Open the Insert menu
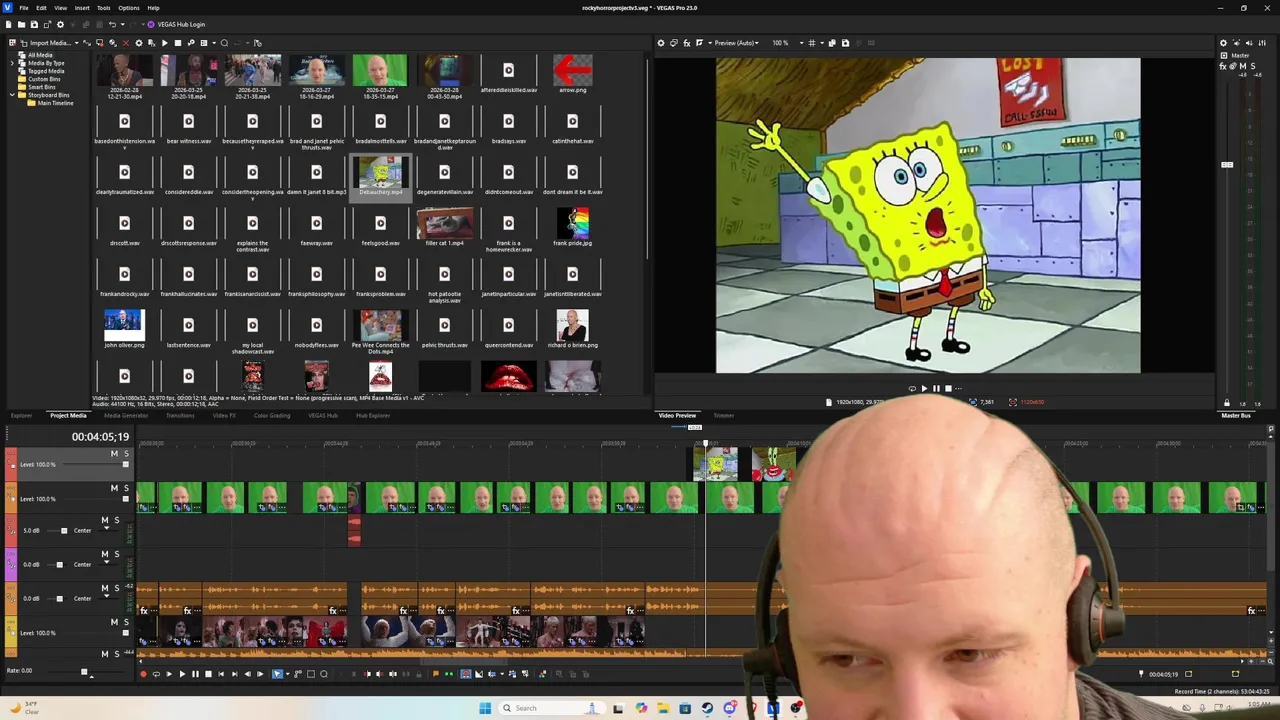This screenshot has height=720, width=1280. pyautogui.click(x=82, y=8)
